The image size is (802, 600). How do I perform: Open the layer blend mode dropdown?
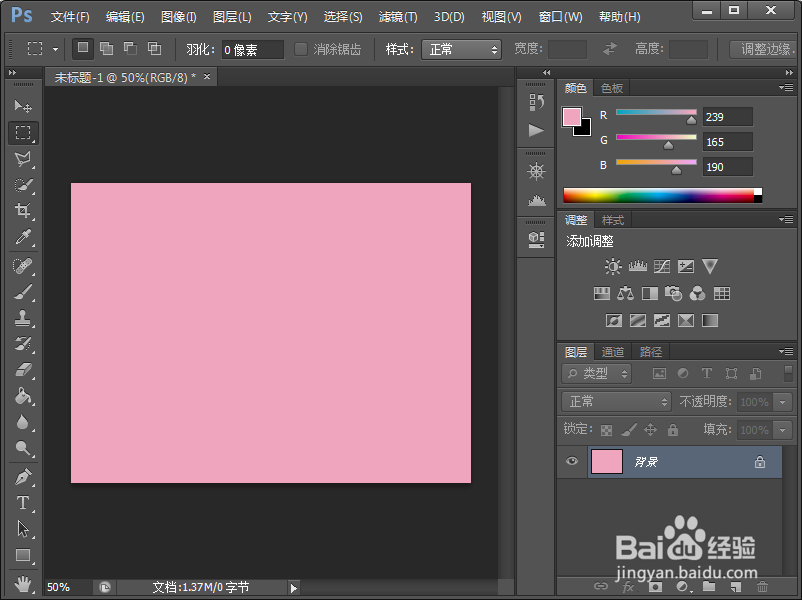coord(614,402)
